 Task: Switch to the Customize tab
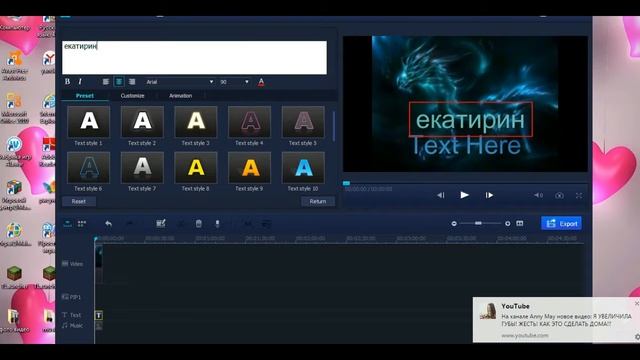click(x=132, y=96)
